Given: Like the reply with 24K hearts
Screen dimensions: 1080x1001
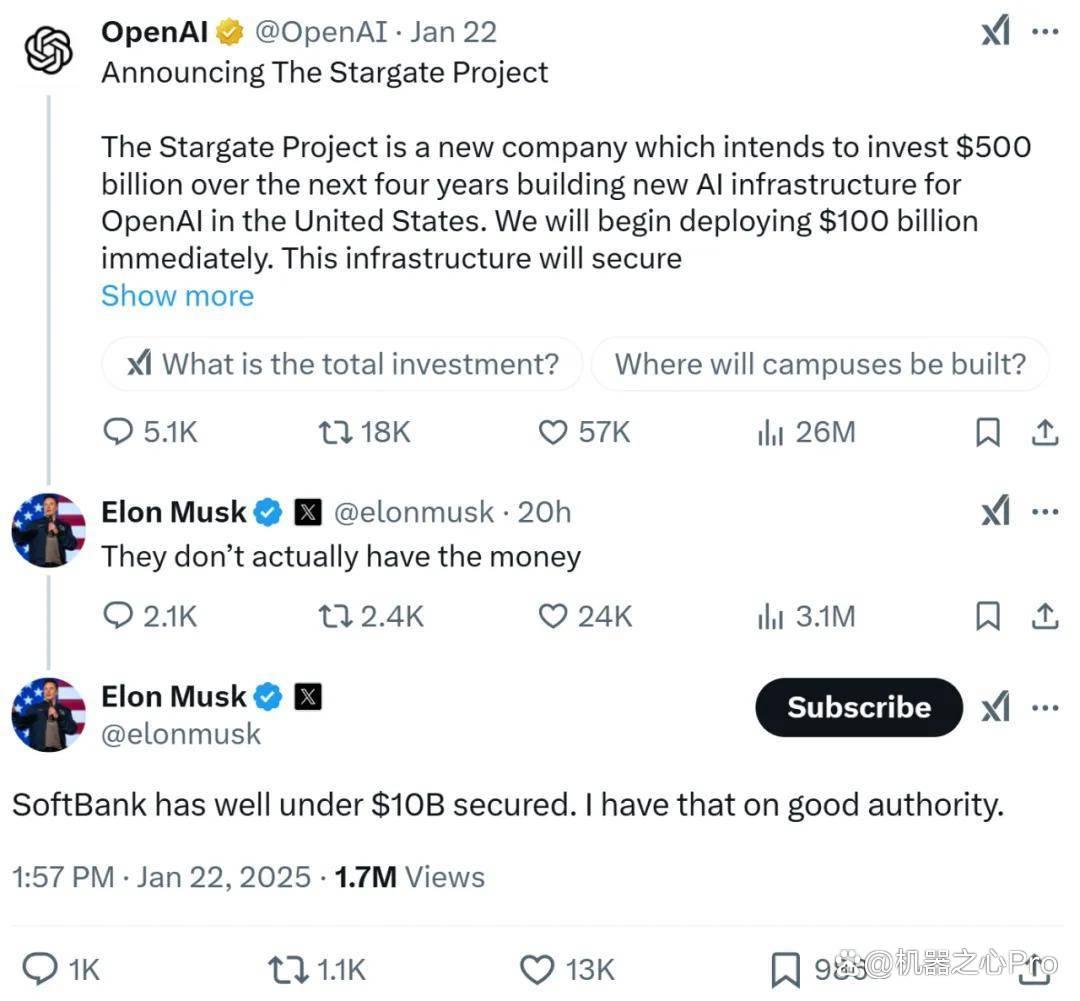Looking at the screenshot, I should [585, 616].
